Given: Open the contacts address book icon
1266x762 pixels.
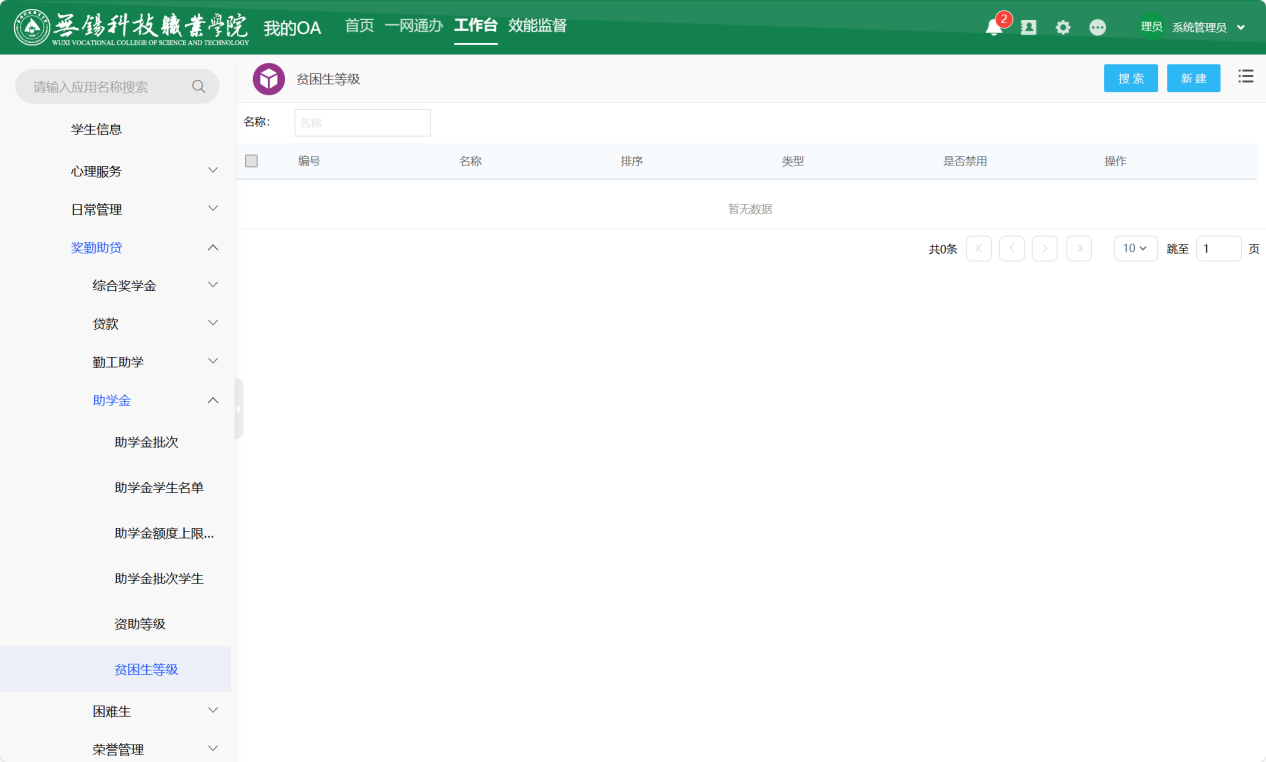Looking at the screenshot, I should point(1028,27).
